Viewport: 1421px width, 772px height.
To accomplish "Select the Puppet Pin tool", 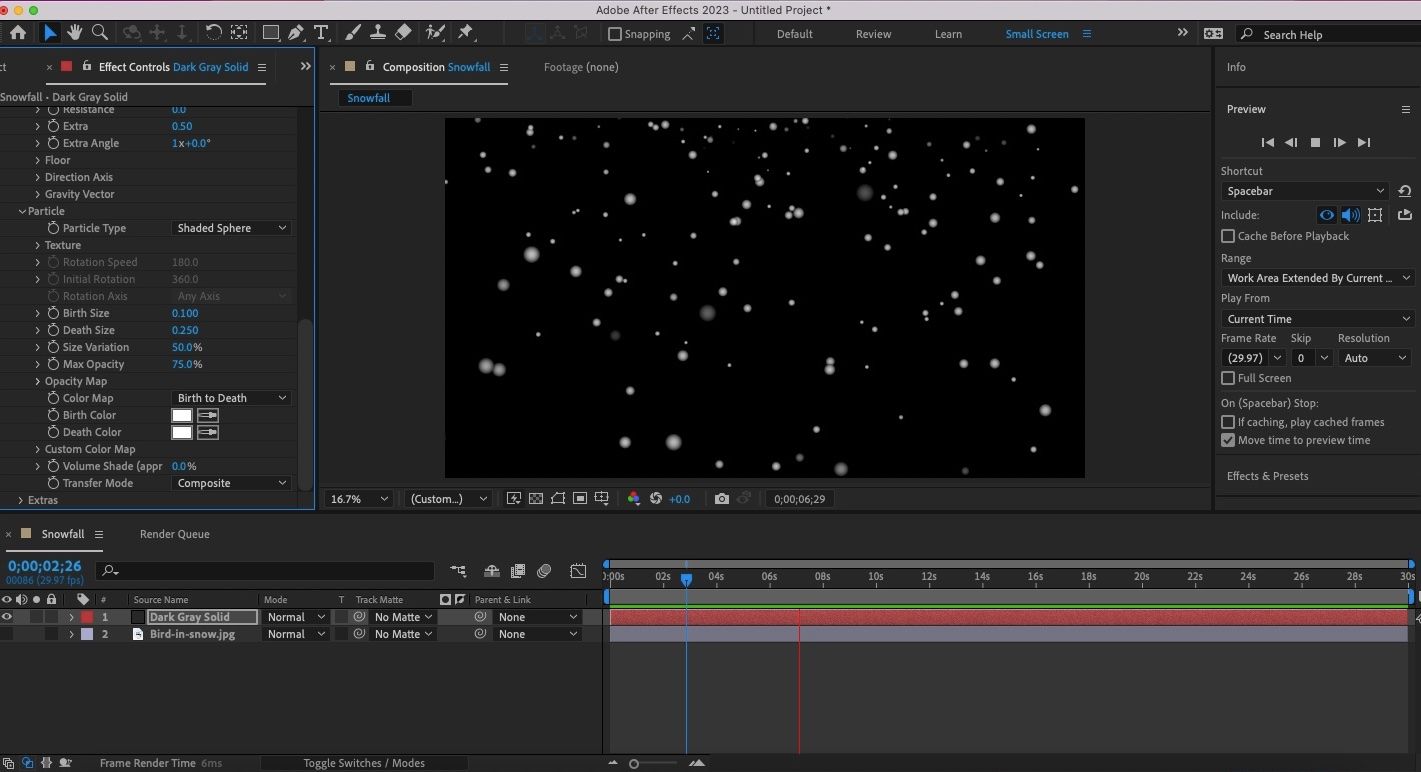I will (466, 33).
